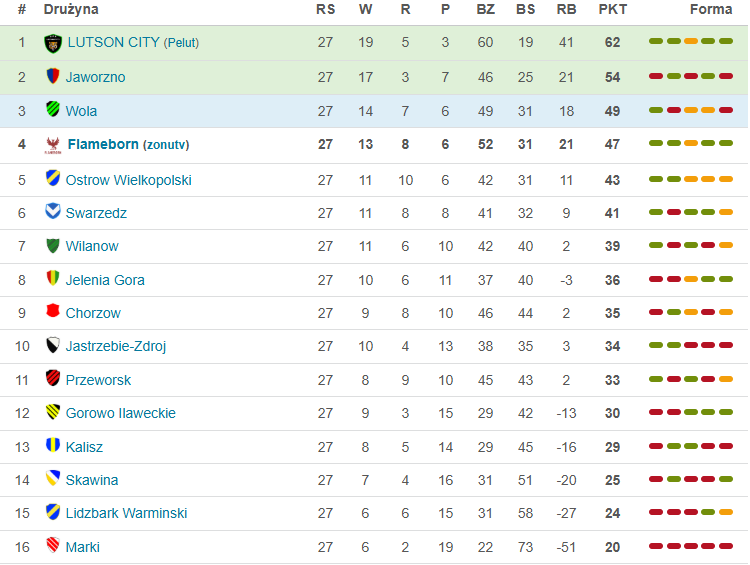Click the Marki red striped shield icon
This screenshot has height=565, width=750.
pos(53,546)
